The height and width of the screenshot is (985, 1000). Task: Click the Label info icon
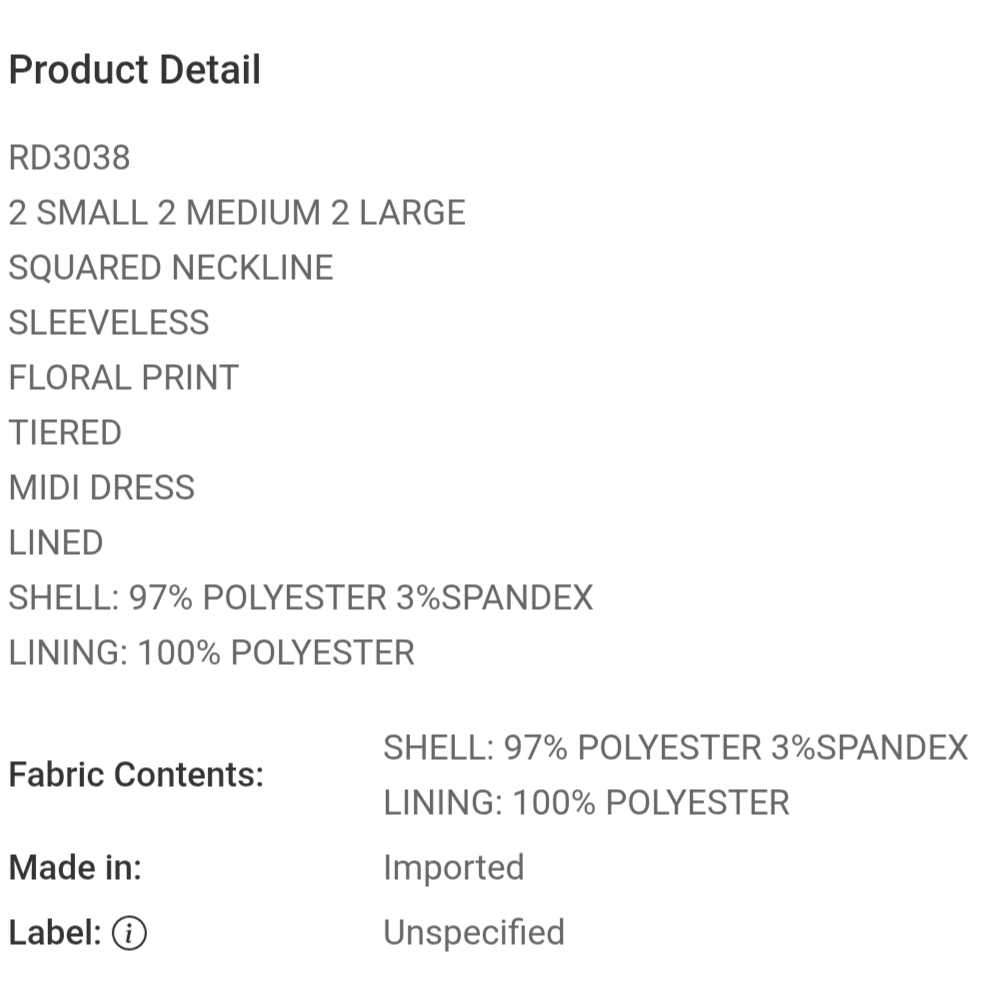[x=129, y=933]
